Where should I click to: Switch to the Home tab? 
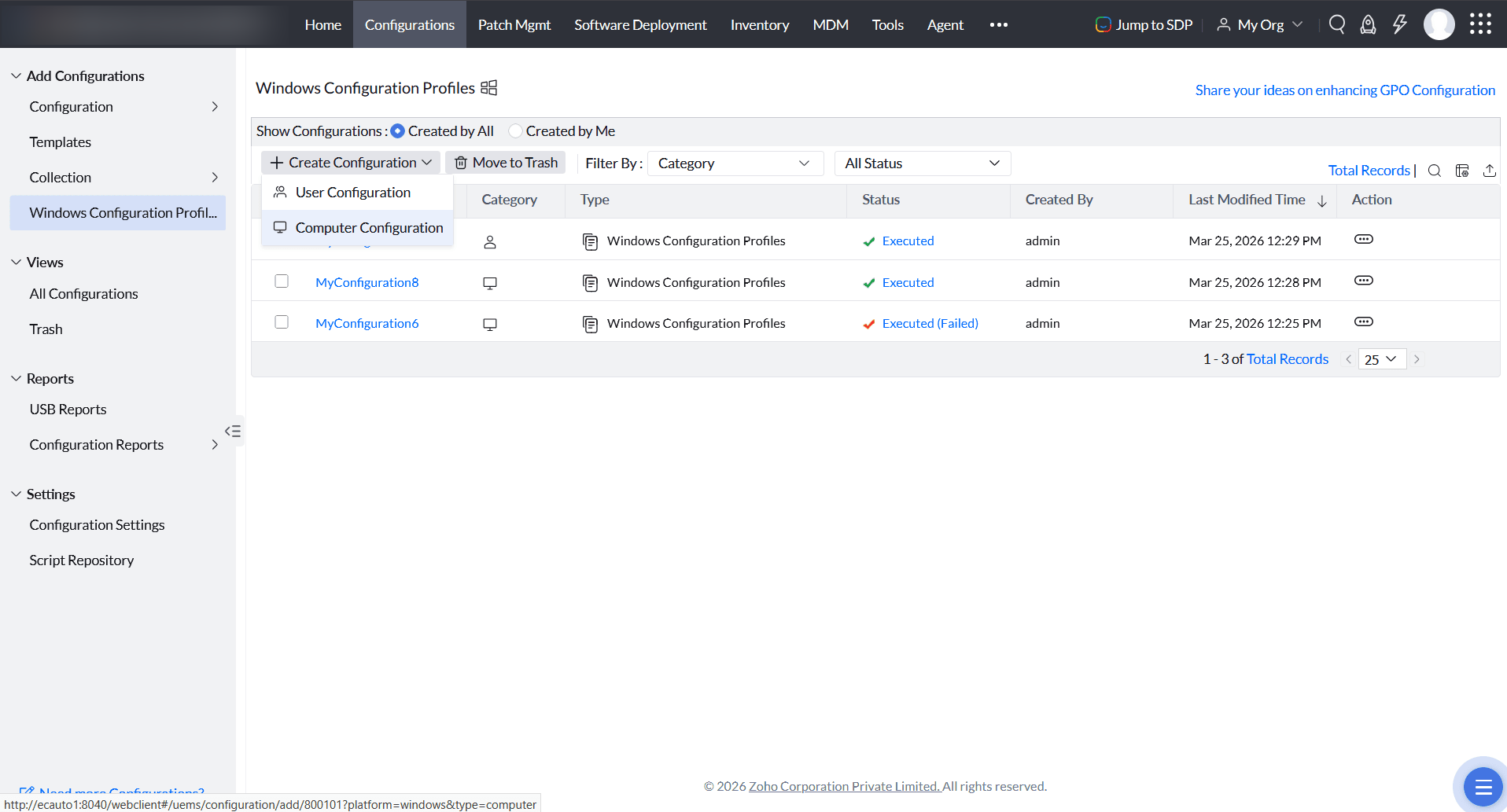[x=322, y=24]
